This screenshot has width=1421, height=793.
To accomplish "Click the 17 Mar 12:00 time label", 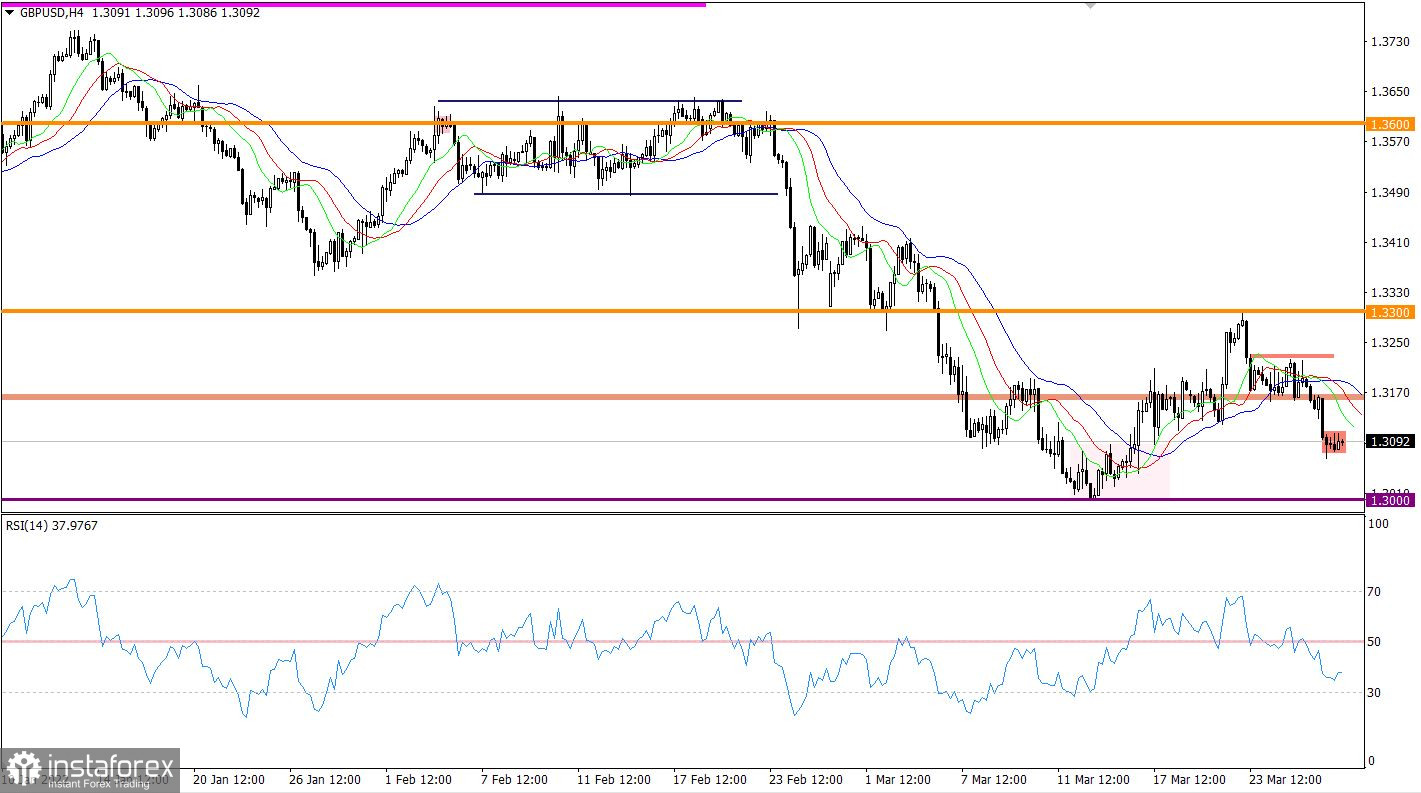I will point(1191,779).
